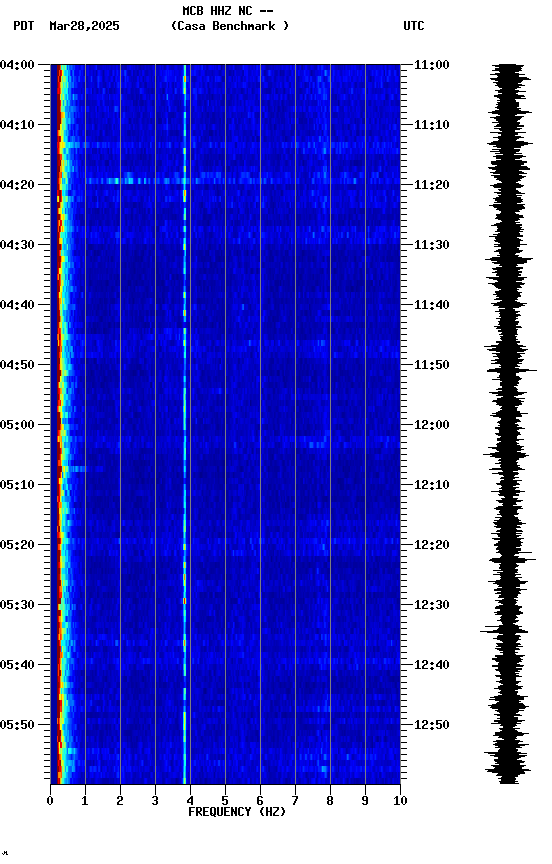Click the '10' frequency axis tick label
This screenshot has height=864, width=552.
(x=400, y=801)
